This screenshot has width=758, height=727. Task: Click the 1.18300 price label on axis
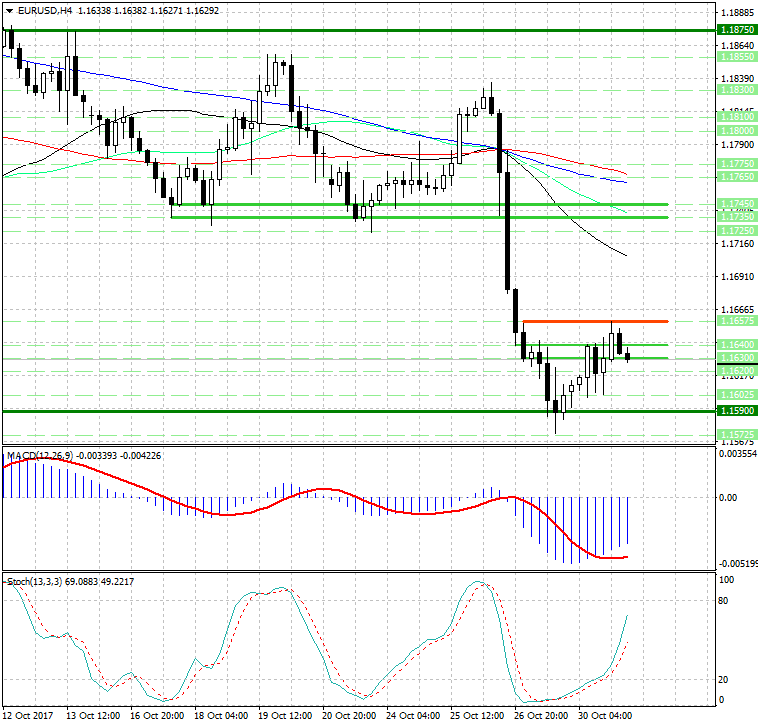coord(736,89)
